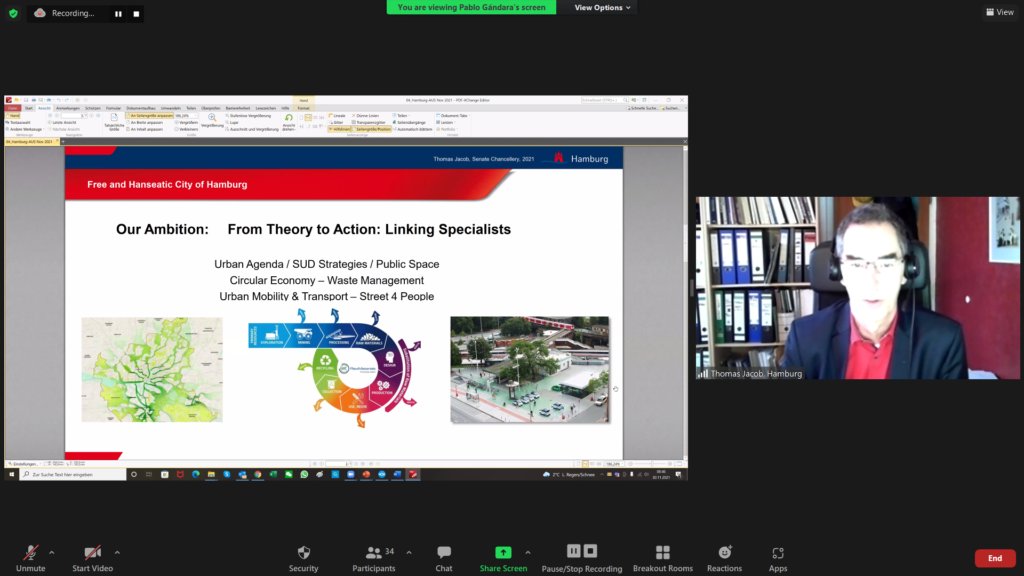Expand the arrow next to Share Screen
This screenshot has height=576, width=1024.
point(528,551)
